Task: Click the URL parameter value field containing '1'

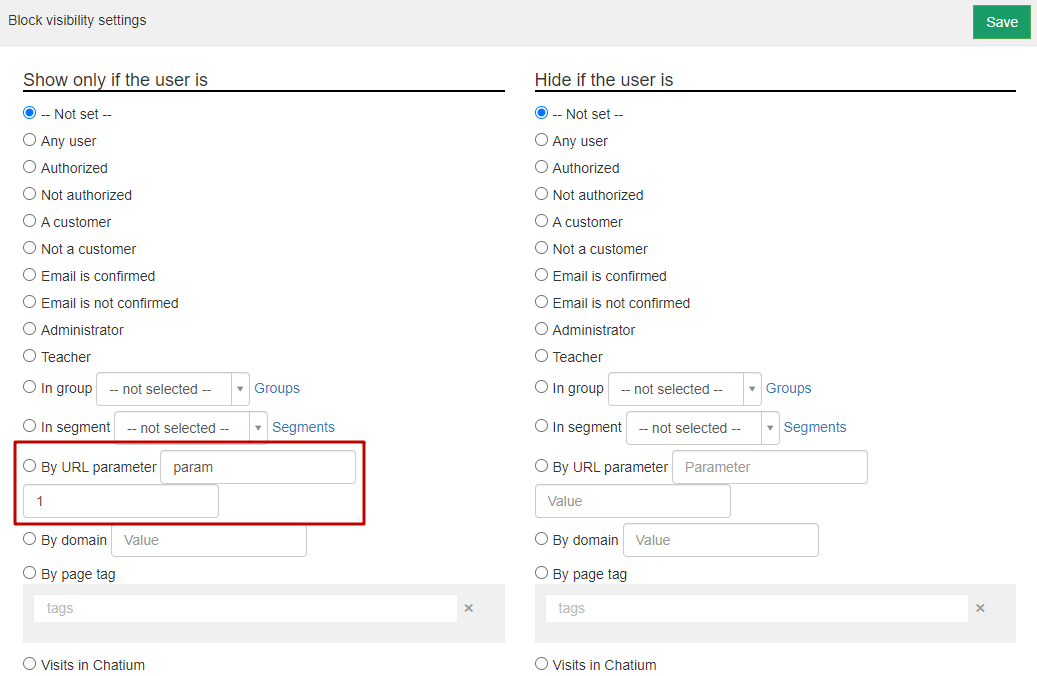Action: (121, 501)
